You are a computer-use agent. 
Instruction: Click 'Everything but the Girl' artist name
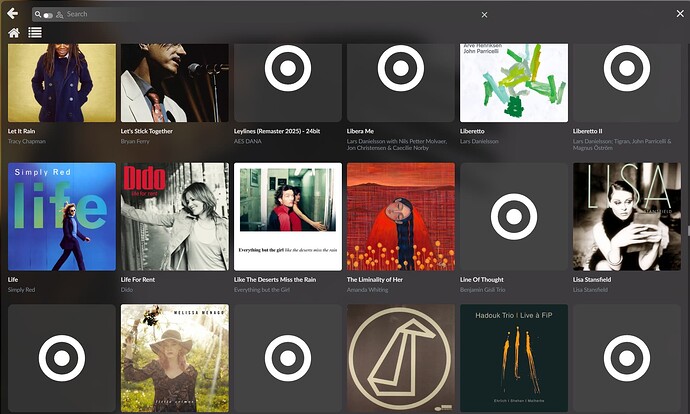tap(262, 289)
